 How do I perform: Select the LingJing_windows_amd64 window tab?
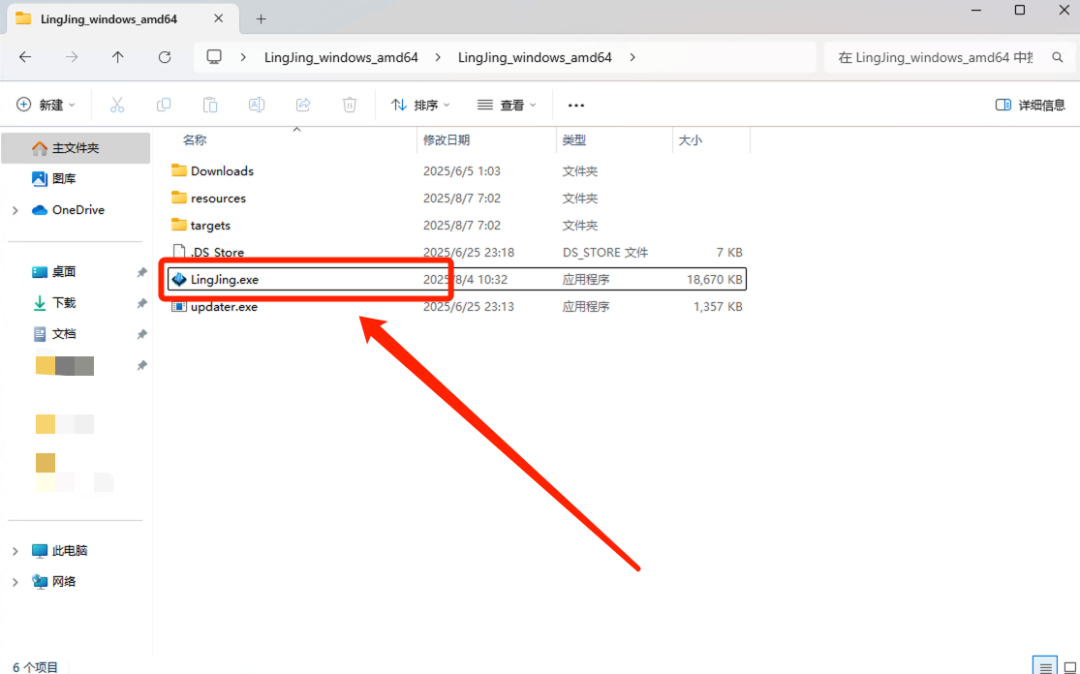123,19
